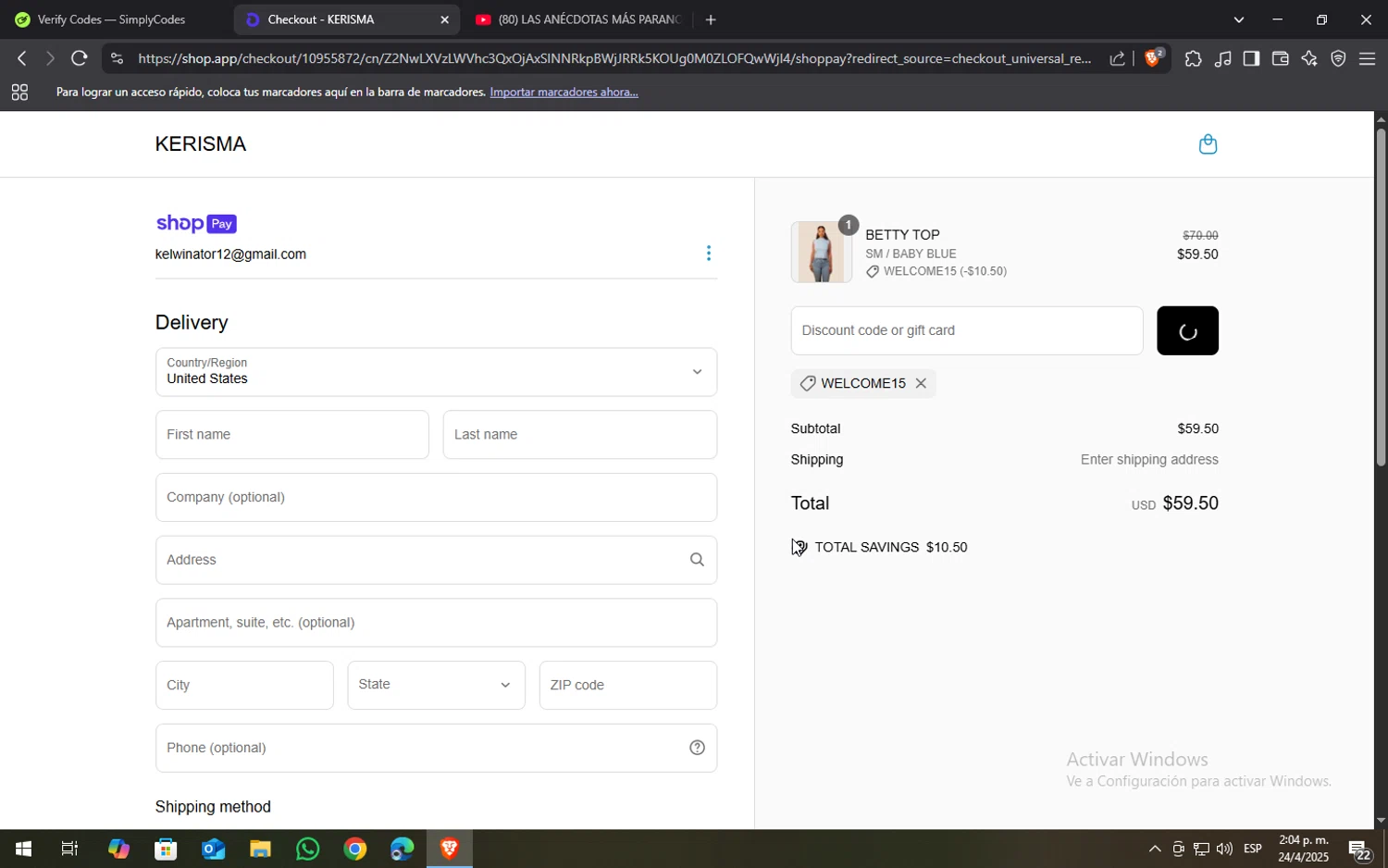The image size is (1388, 868).
Task: Click the Company (optional) field
Action: coord(436,498)
